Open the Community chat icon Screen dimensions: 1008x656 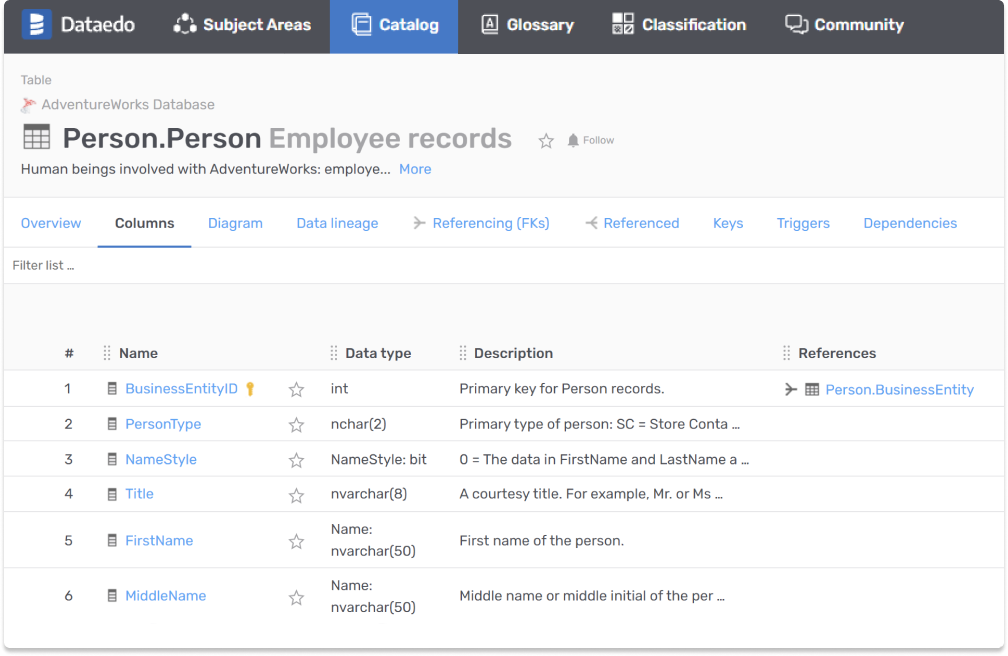[796, 25]
